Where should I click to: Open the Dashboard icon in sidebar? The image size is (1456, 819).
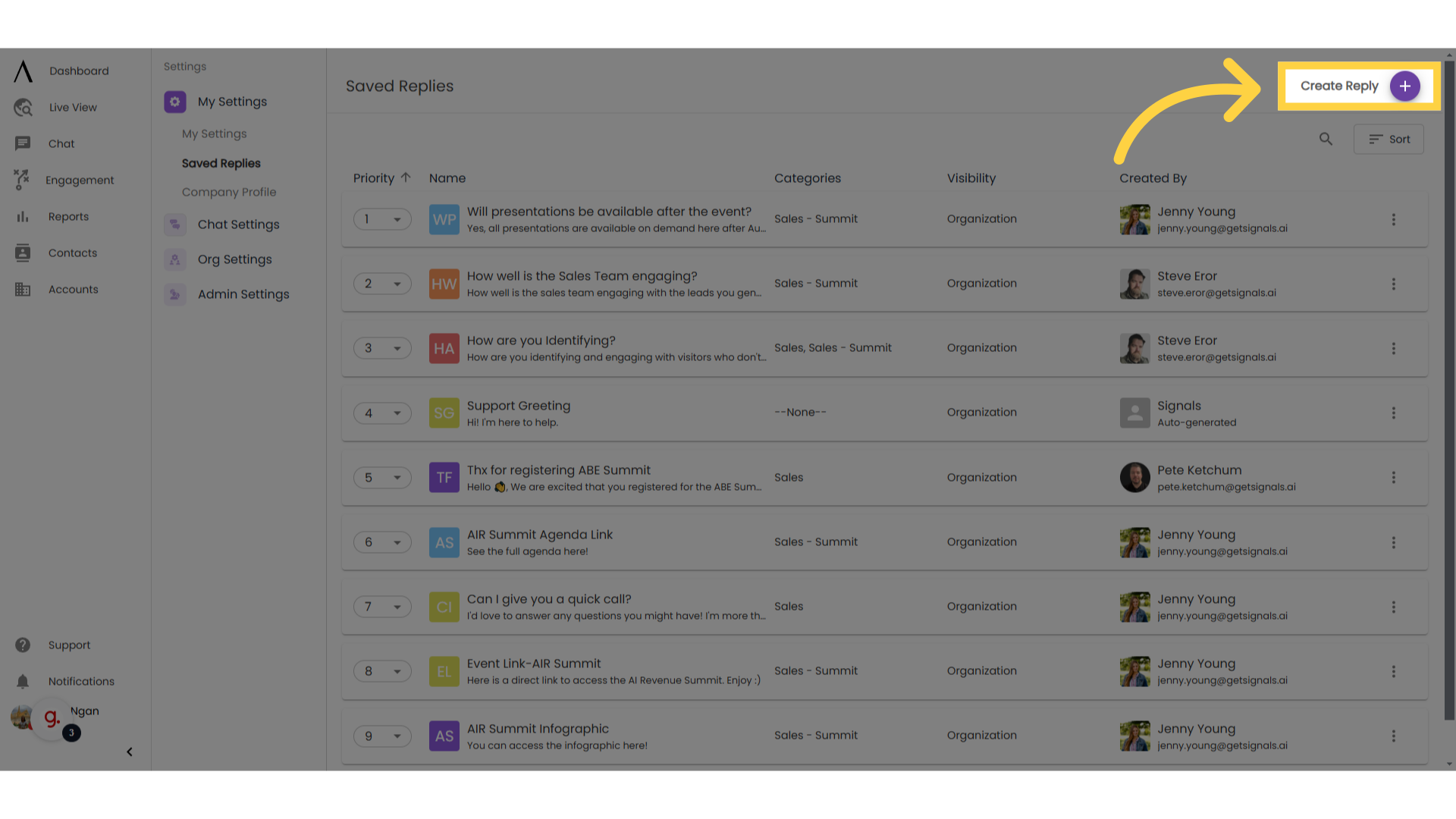[x=22, y=71]
